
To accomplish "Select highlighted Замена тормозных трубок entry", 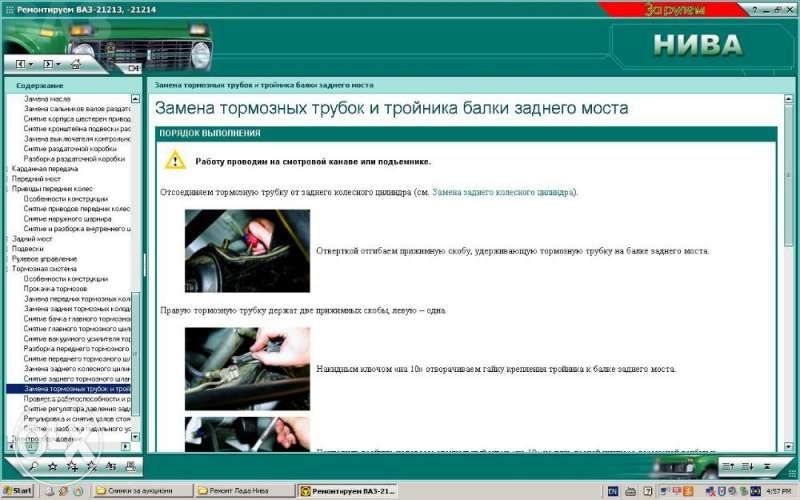I will point(68,389).
